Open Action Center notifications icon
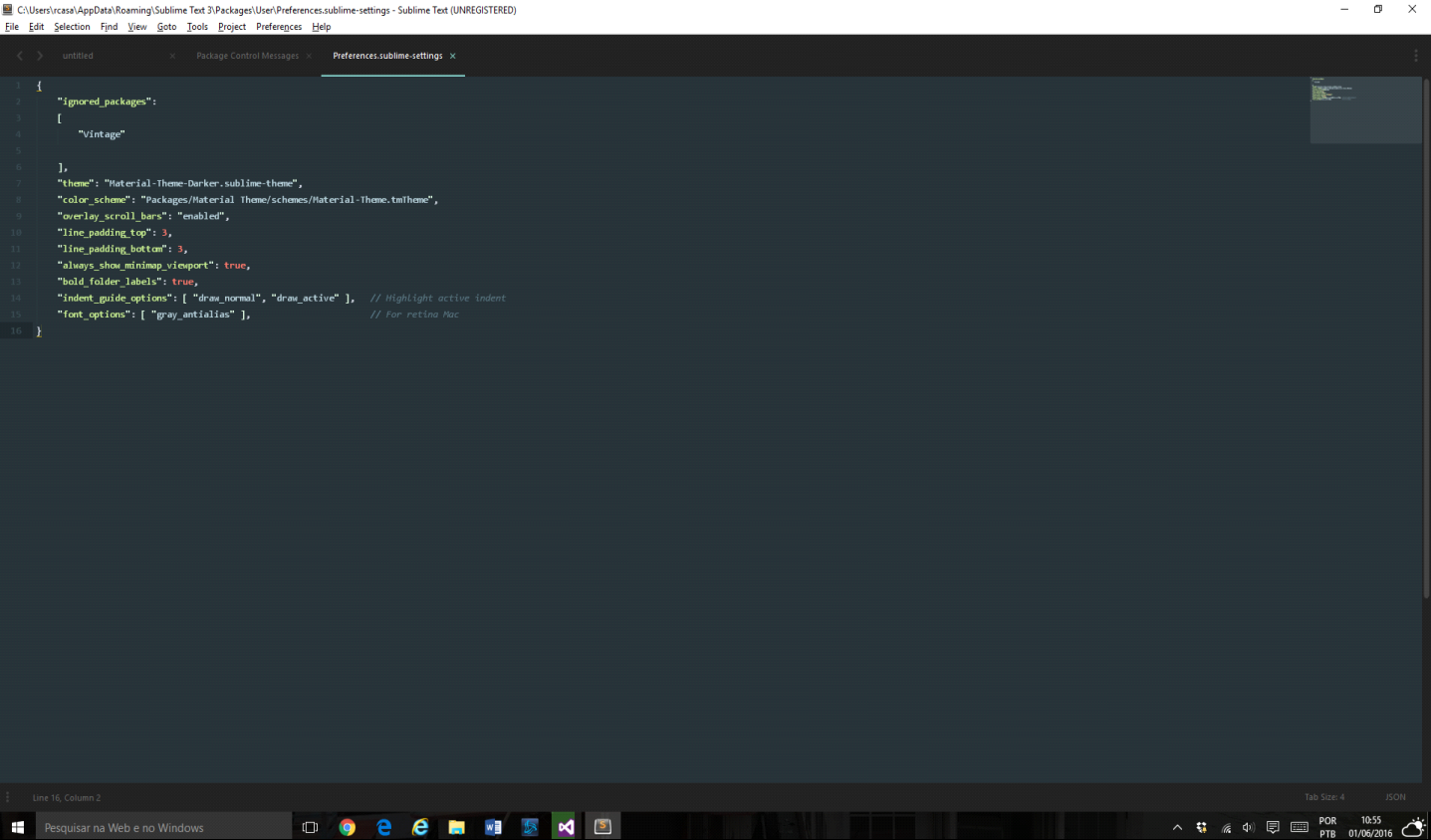Image resolution: width=1431 pixels, height=840 pixels. (x=1273, y=827)
